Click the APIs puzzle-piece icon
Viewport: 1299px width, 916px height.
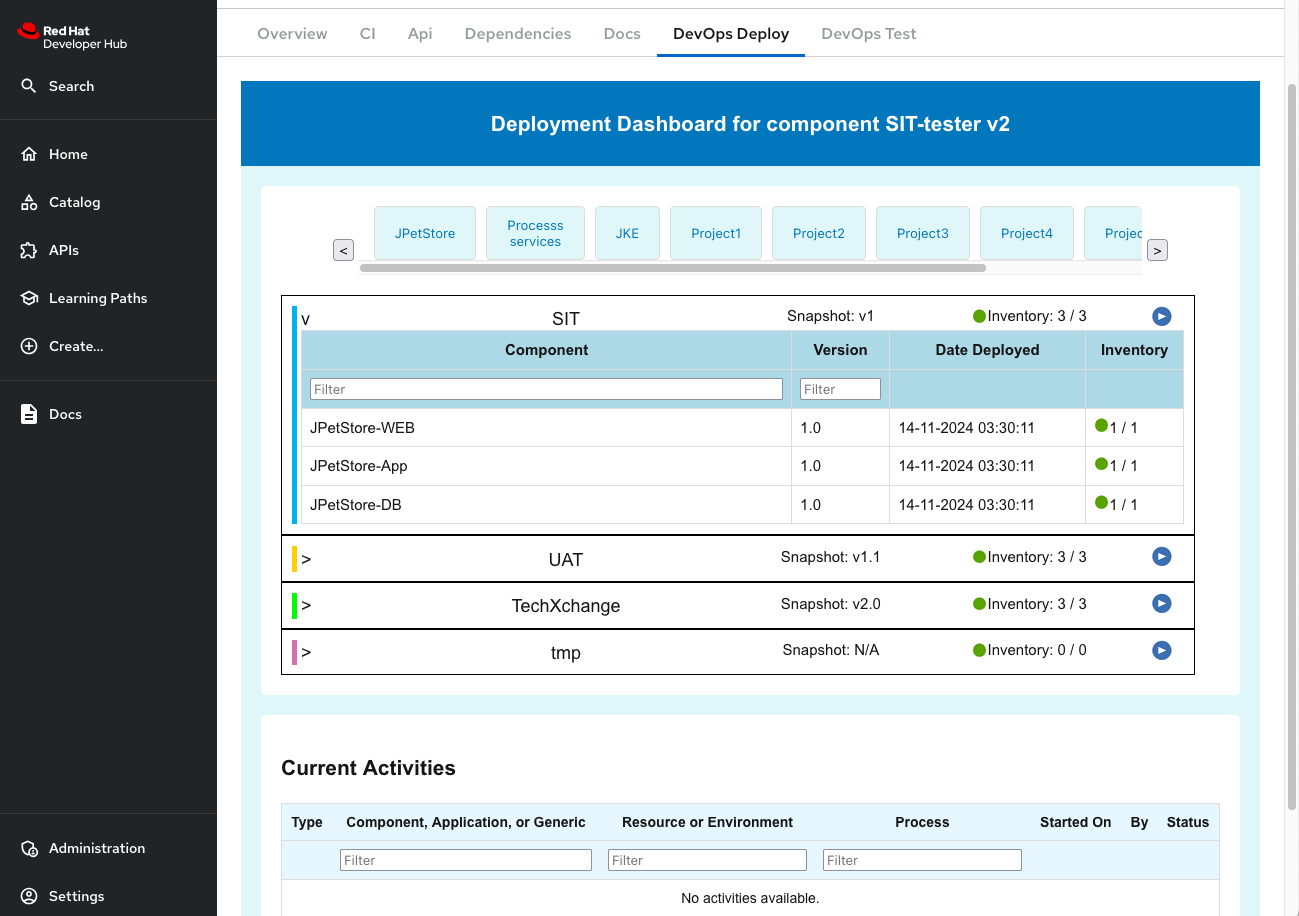click(29, 250)
